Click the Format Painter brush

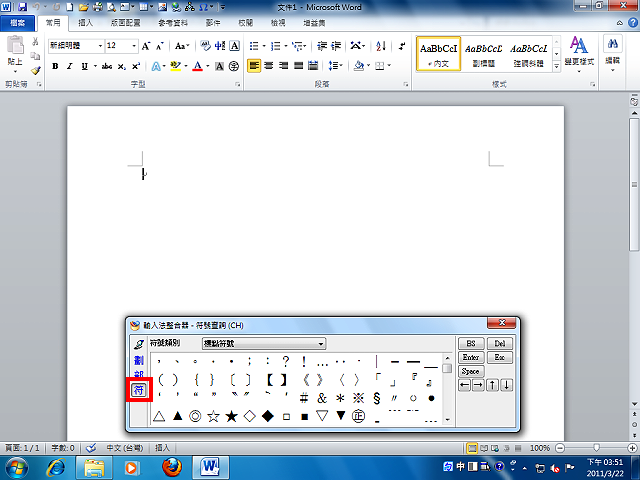[36, 71]
